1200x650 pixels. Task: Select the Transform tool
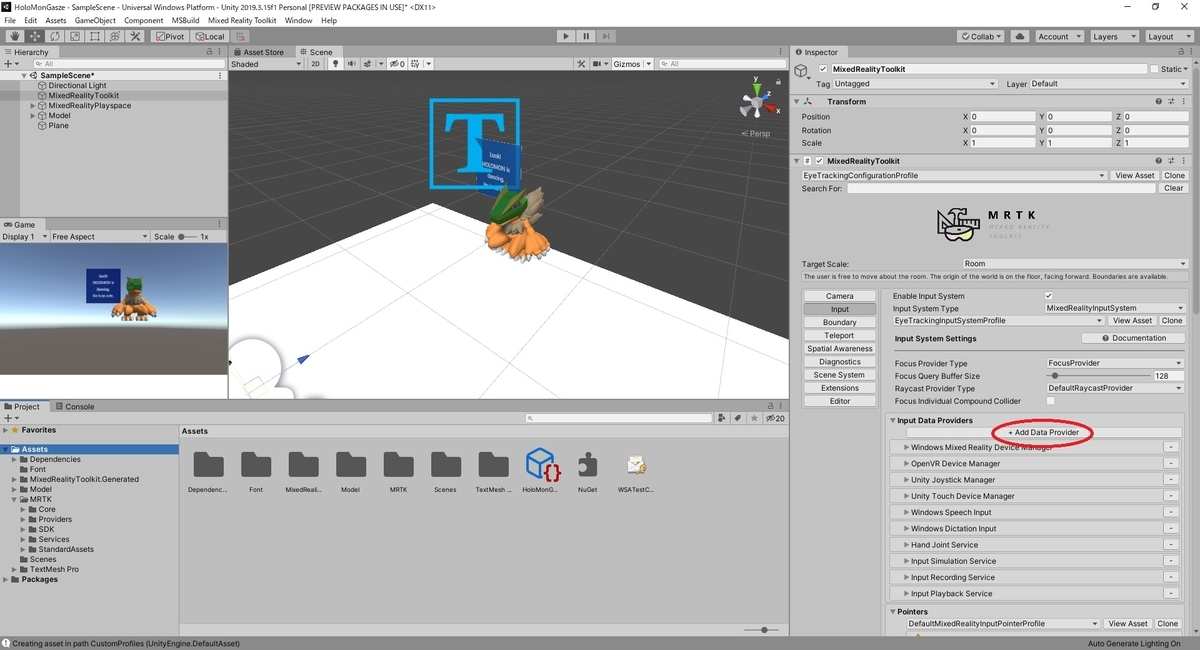coord(113,36)
